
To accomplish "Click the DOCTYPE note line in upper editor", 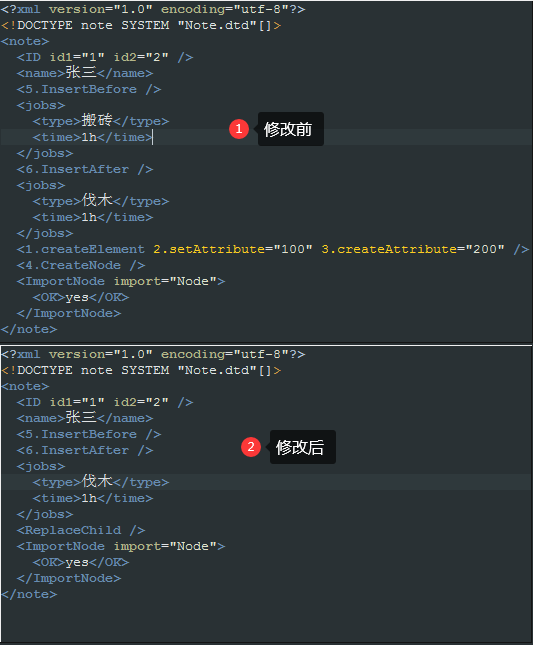I will tap(141, 26).
